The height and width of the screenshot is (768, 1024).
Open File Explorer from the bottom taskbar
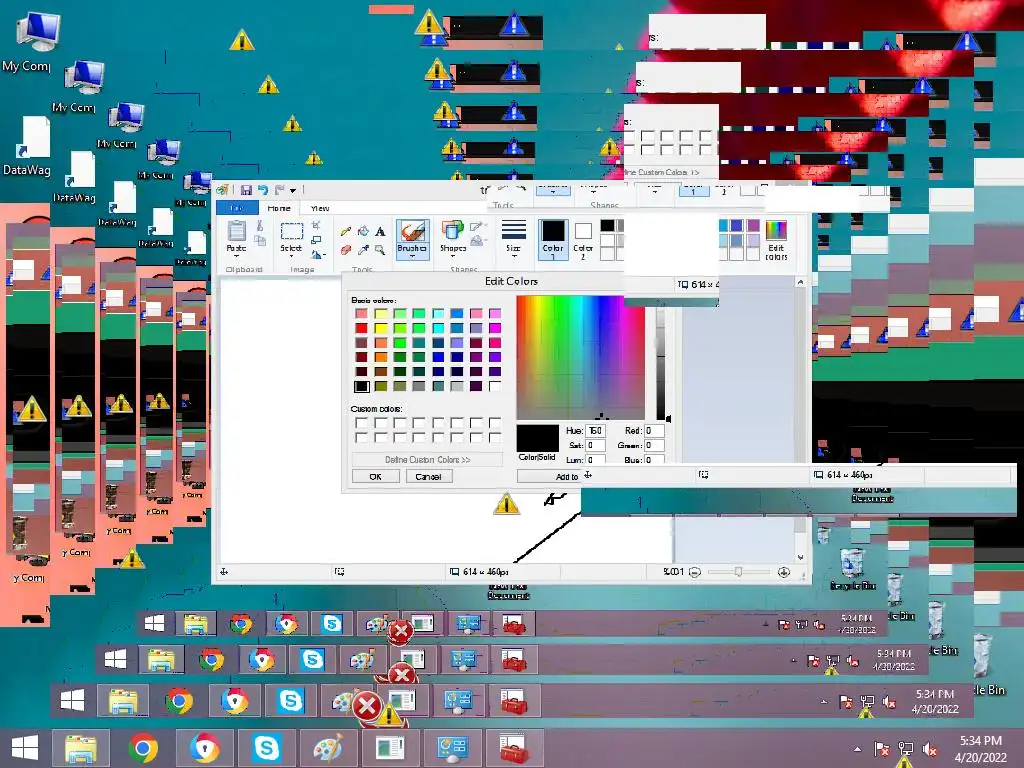click(80, 748)
